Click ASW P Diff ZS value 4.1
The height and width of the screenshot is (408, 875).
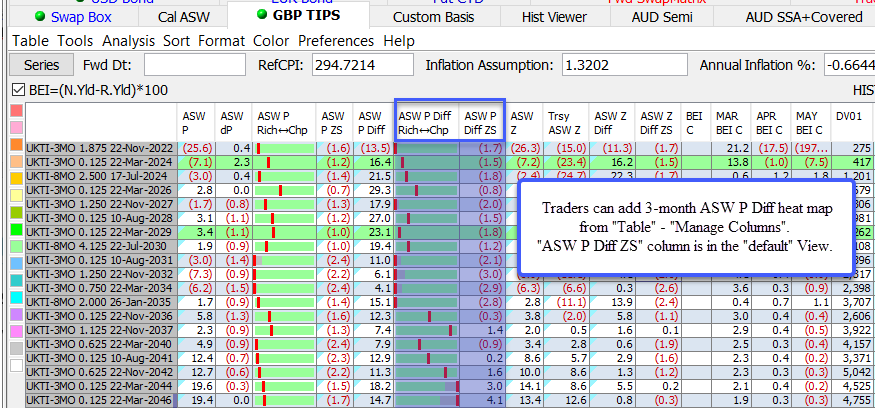pyautogui.click(x=482, y=400)
